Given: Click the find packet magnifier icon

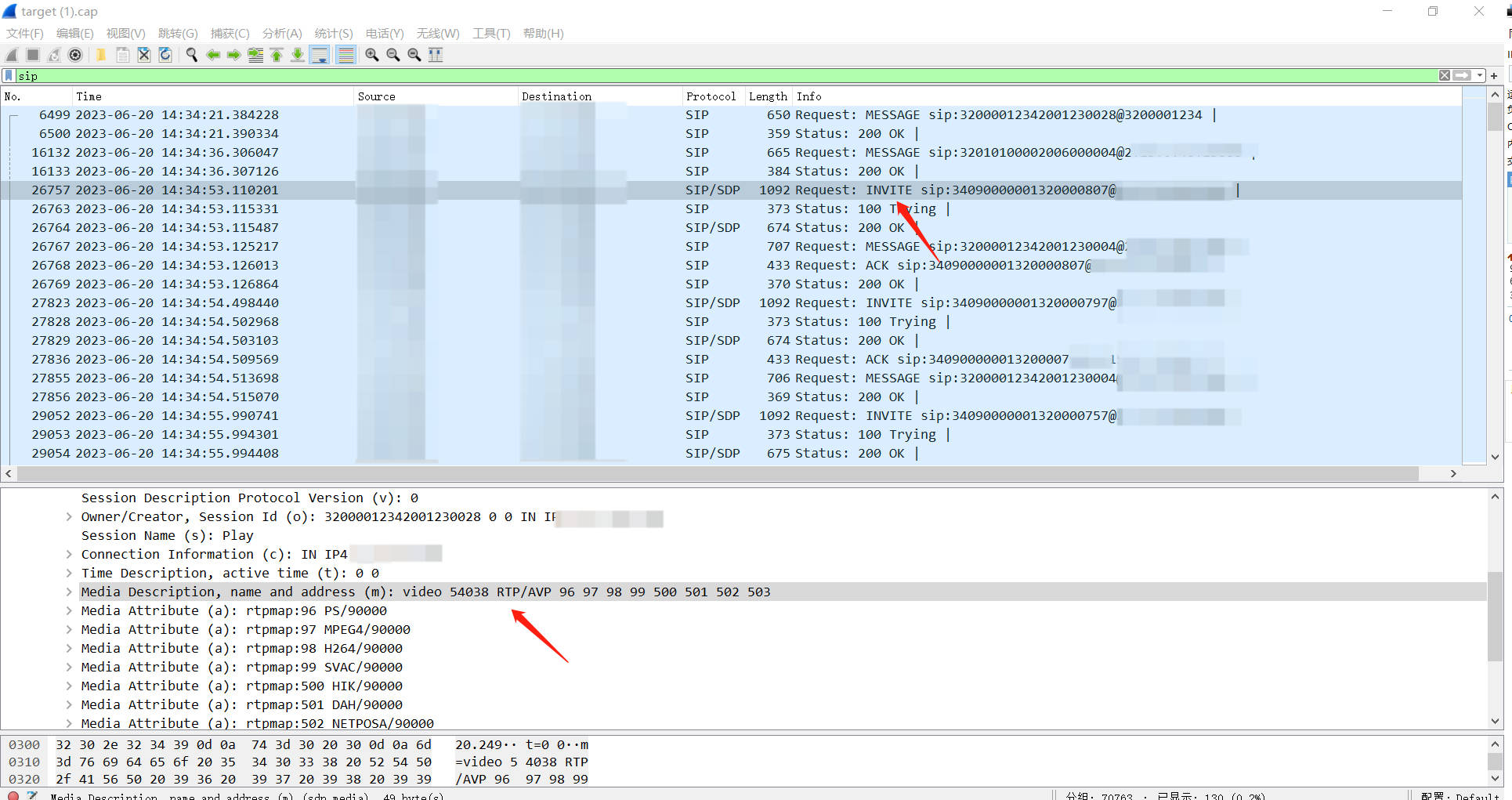Looking at the screenshot, I should [x=191, y=55].
